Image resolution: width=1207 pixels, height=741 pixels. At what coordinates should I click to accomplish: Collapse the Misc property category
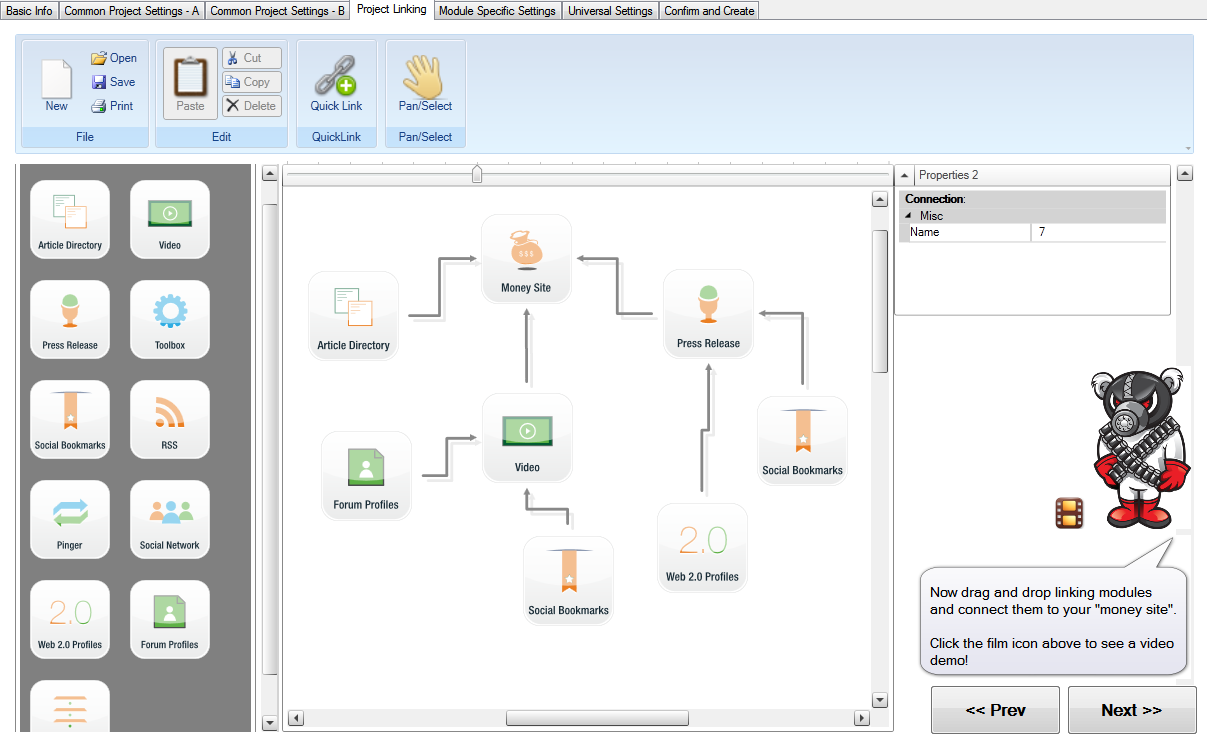click(908, 216)
